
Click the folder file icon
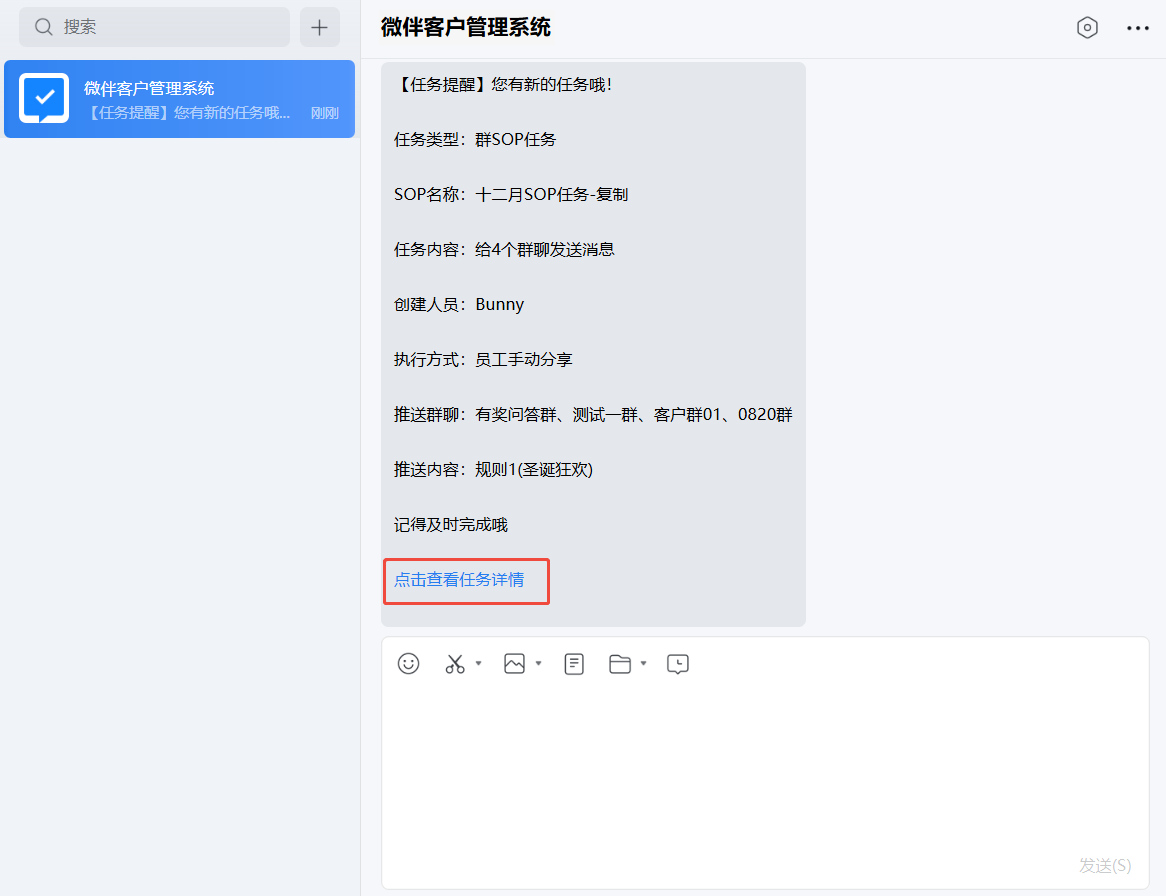click(620, 664)
